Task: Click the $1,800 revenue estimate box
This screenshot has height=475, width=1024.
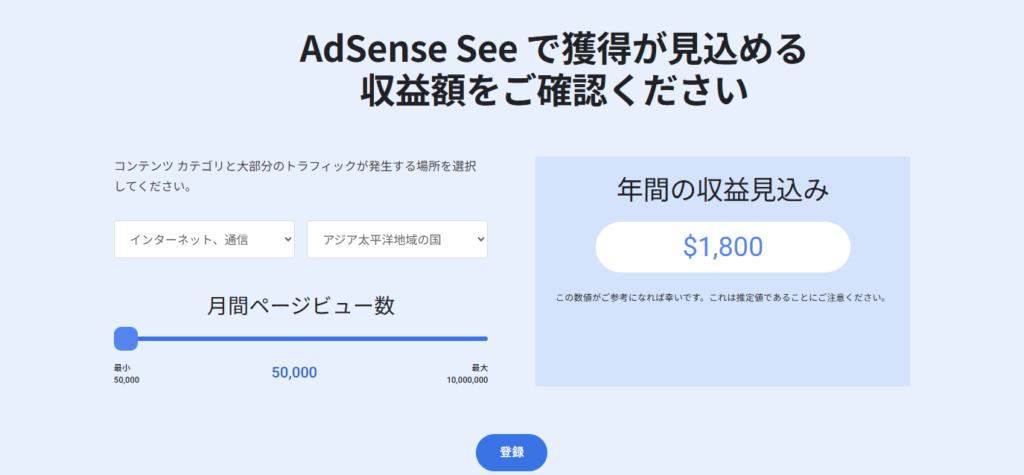Action: tap(722, 247)
